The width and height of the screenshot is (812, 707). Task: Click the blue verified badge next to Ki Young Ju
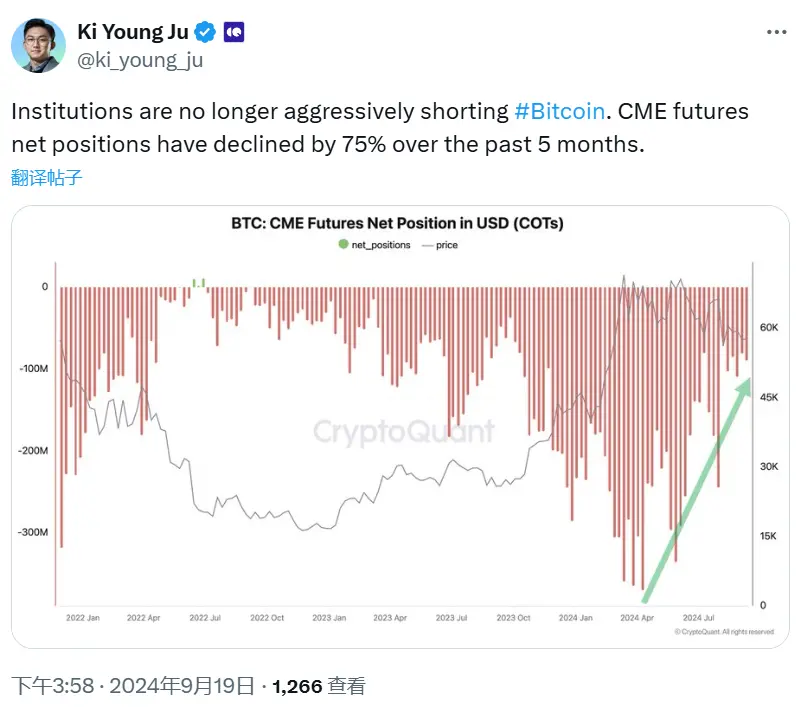tap(203, 31)
